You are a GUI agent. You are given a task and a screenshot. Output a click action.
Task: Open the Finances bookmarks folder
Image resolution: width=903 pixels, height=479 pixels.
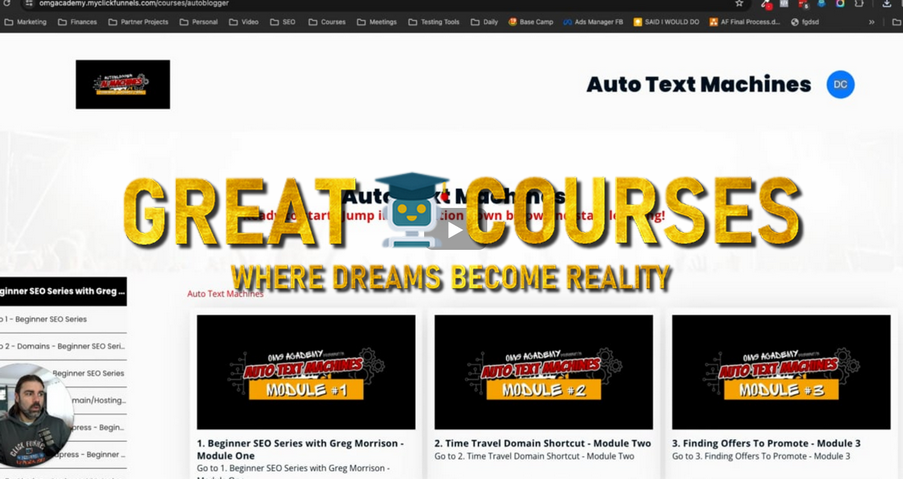click(77, 22)
